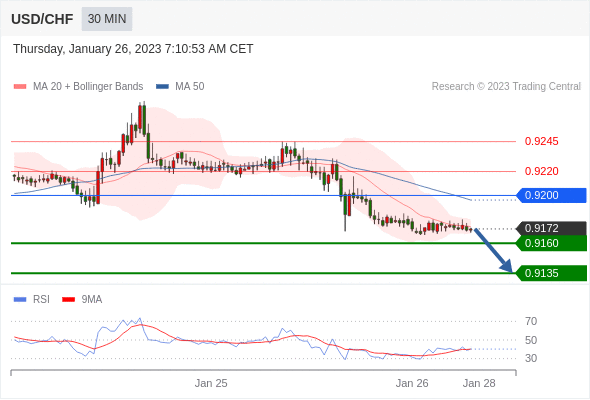590x400 pixels.
Task: Click RSI axis value 30
Action: [x=531, y=358]
